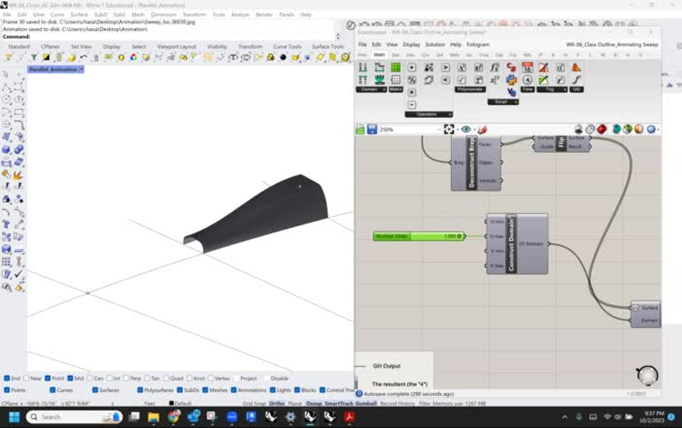Viewport: 682px width, 428px height.
Task: Open the Solution menu in Grasshopper
Action: (x=434, y=44)
